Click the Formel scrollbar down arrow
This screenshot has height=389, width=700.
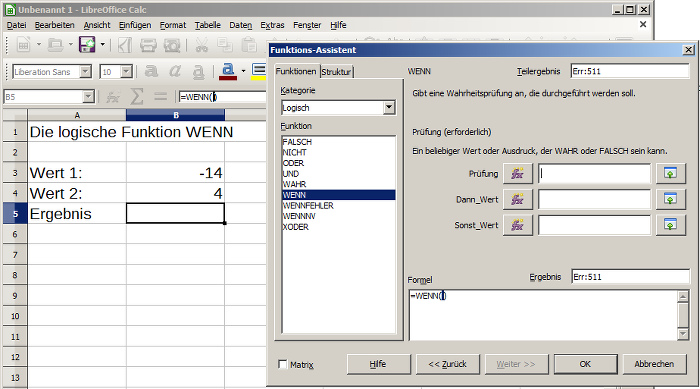click(683, 334)
